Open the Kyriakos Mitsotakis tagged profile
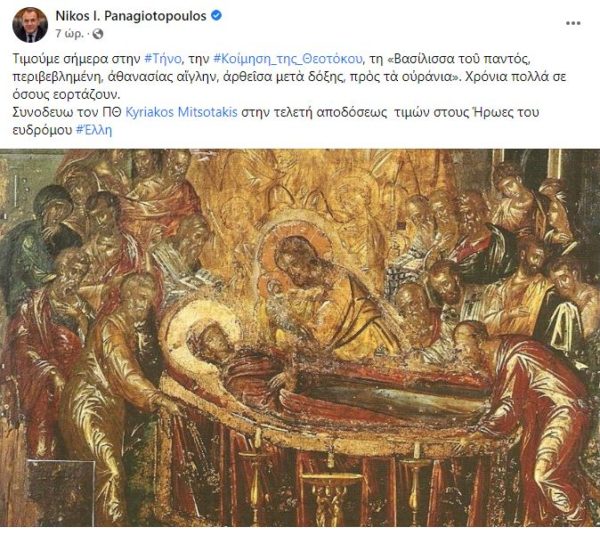 pyautogui.click(x=181, y=113)
